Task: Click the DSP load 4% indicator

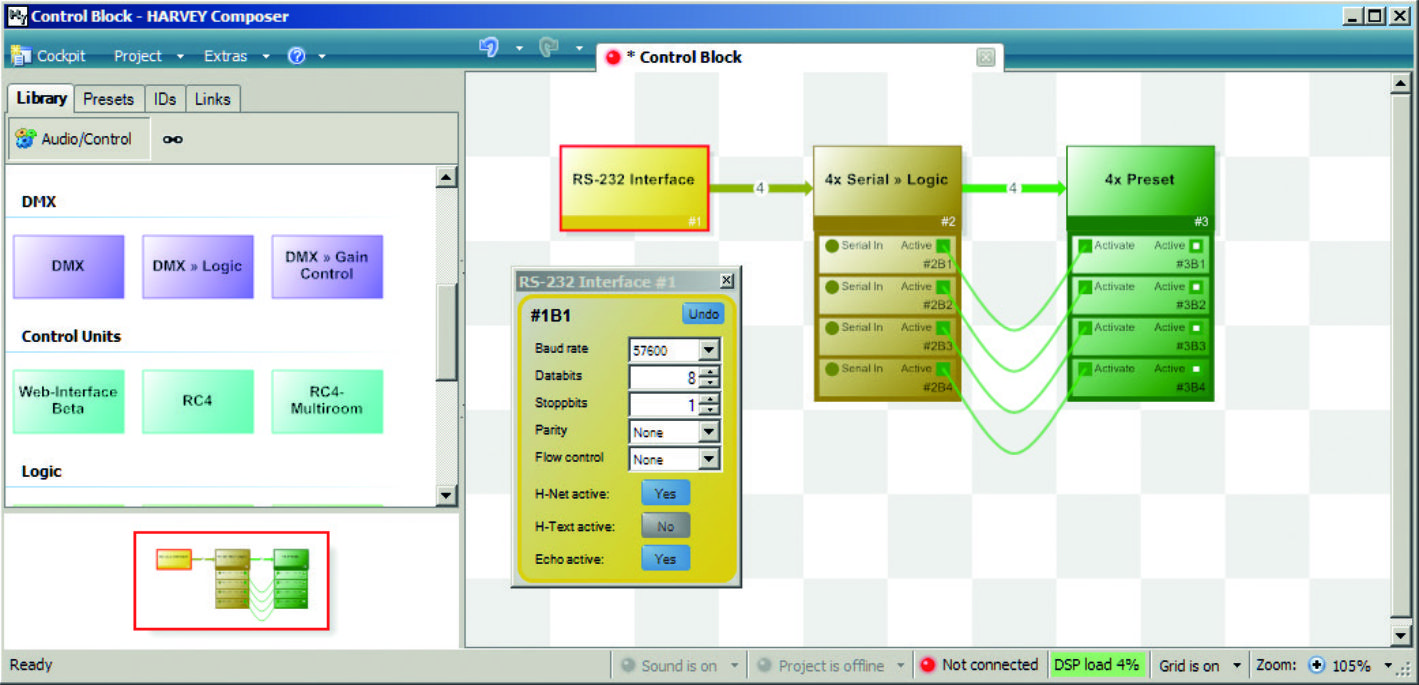Action: (1097, 665)
